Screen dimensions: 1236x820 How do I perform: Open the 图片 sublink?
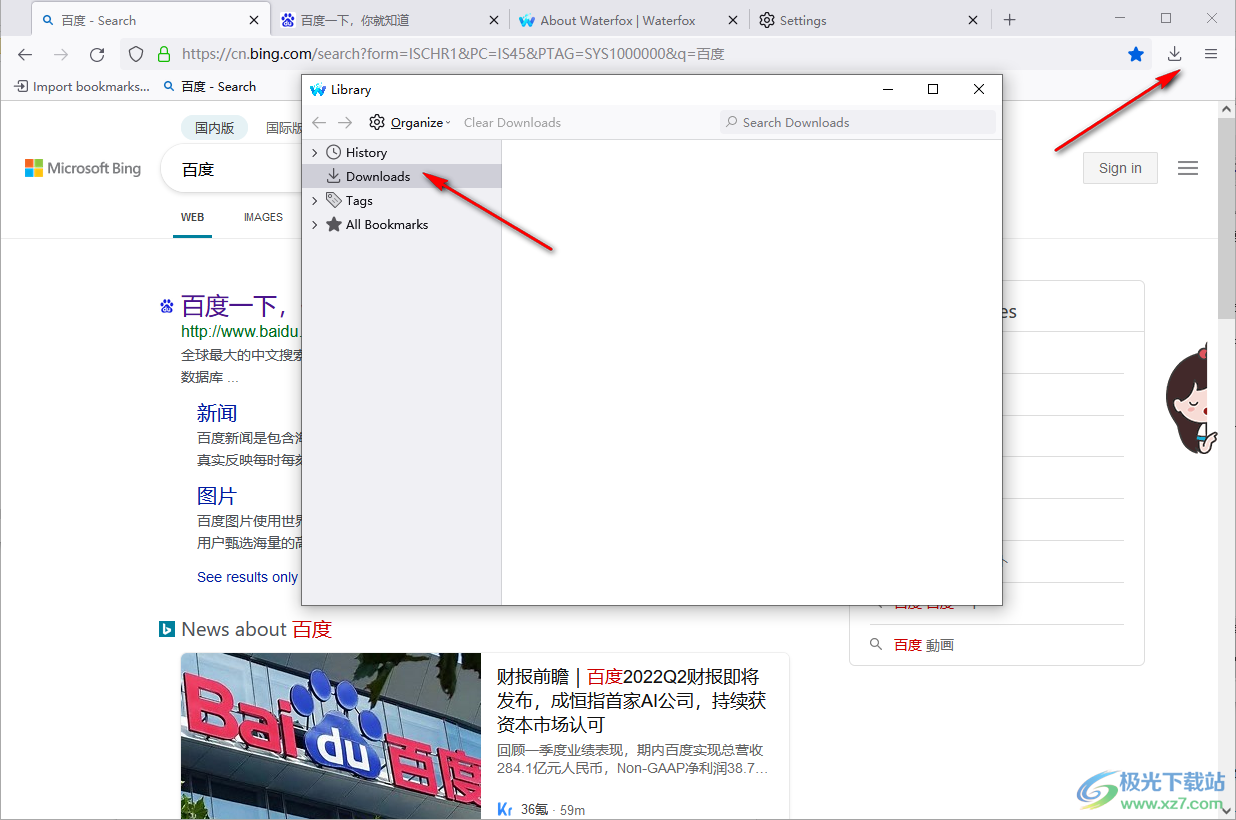pyautogui.click(x=217, y=495)
